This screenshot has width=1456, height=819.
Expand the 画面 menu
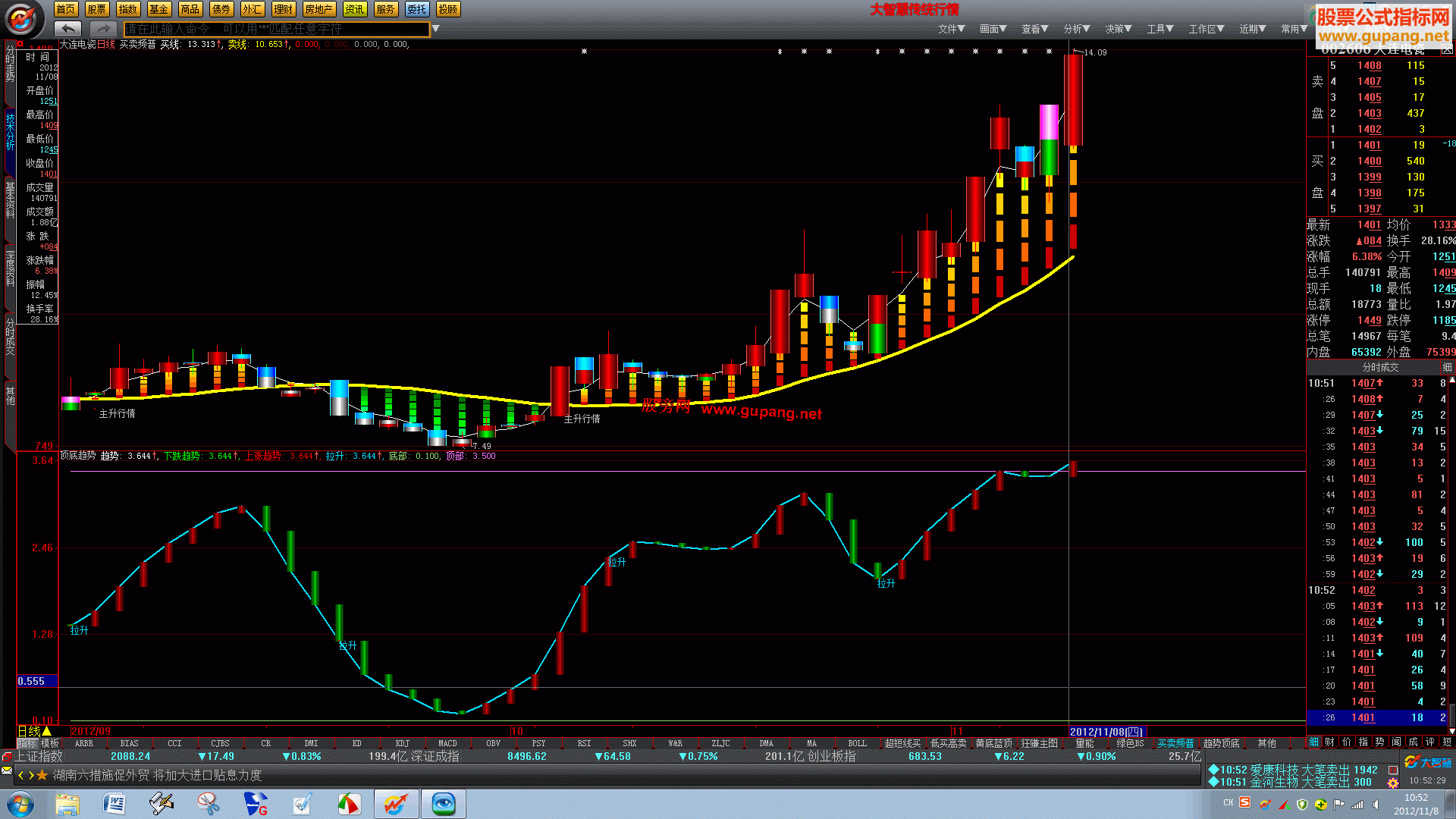coord(993,29)
